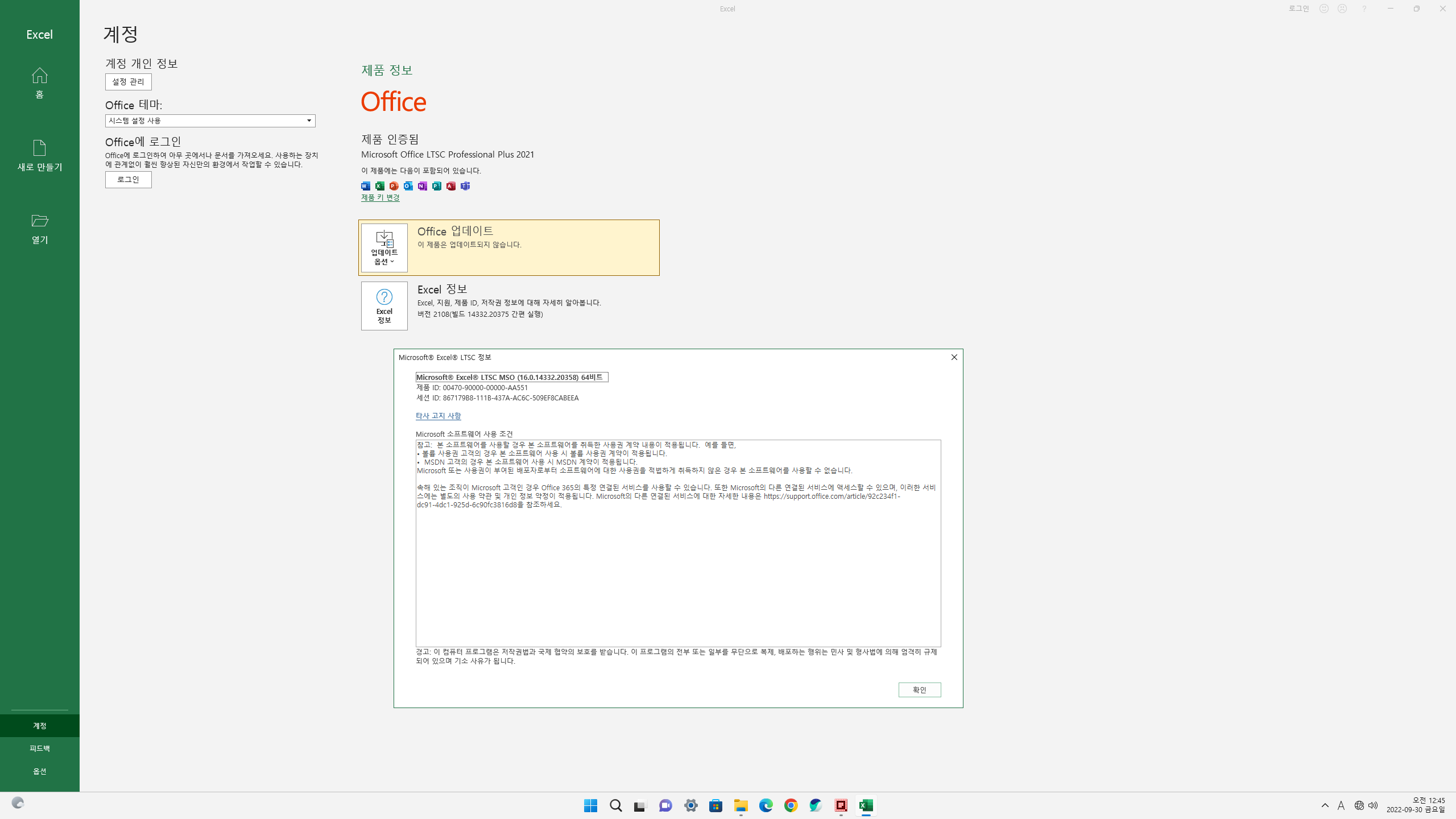Image resolution: width=1456 pixels, height=819 pixels.
Task: Open the 피드백 sidebar menu item
Action: (x=39, y=748)
